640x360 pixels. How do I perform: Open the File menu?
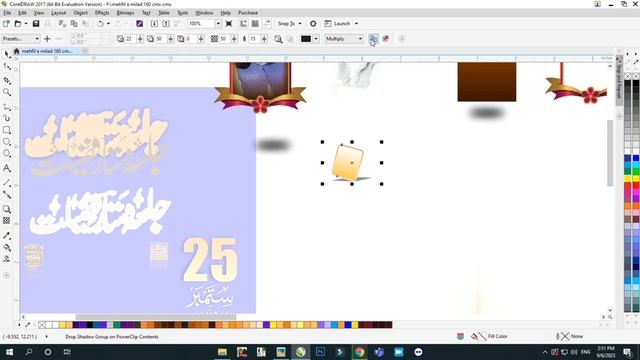[7, 13]
